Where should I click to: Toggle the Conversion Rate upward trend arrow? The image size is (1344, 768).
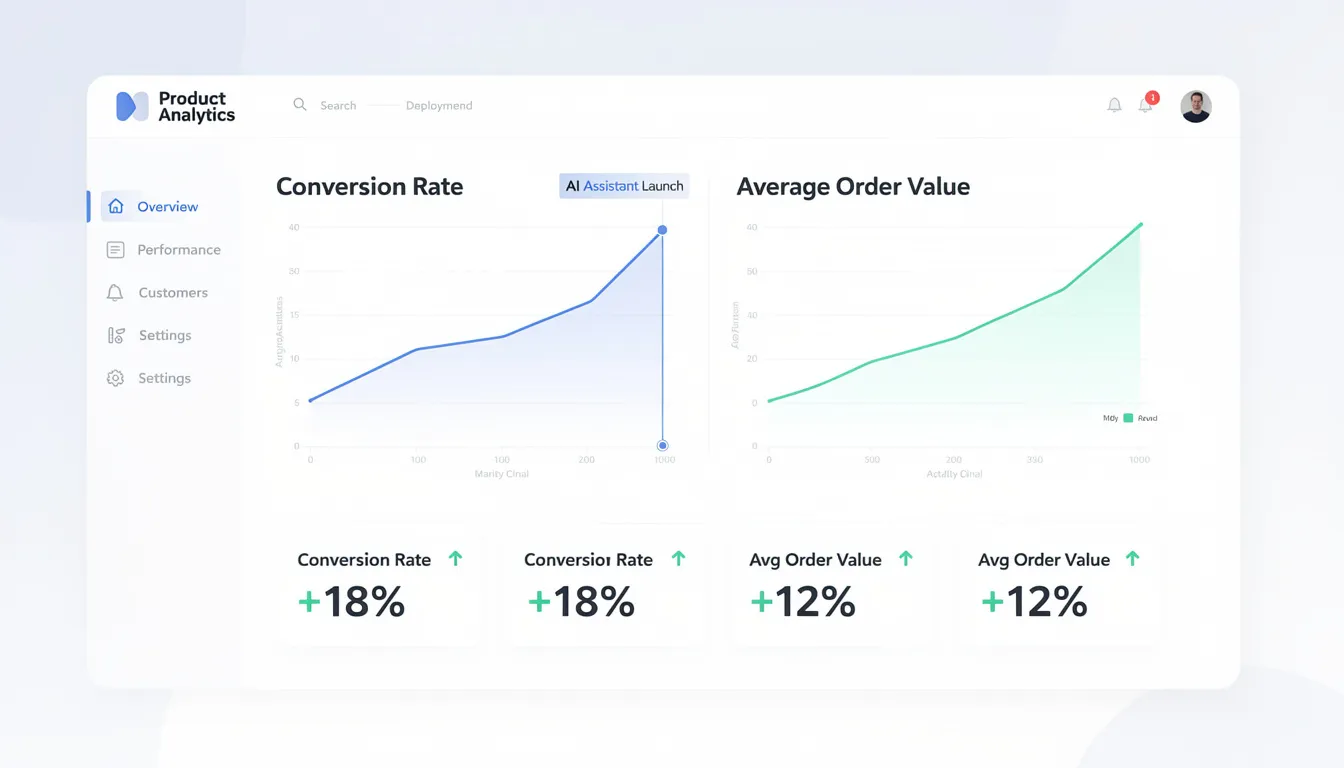pyautogui.click(x=456, y=559)
